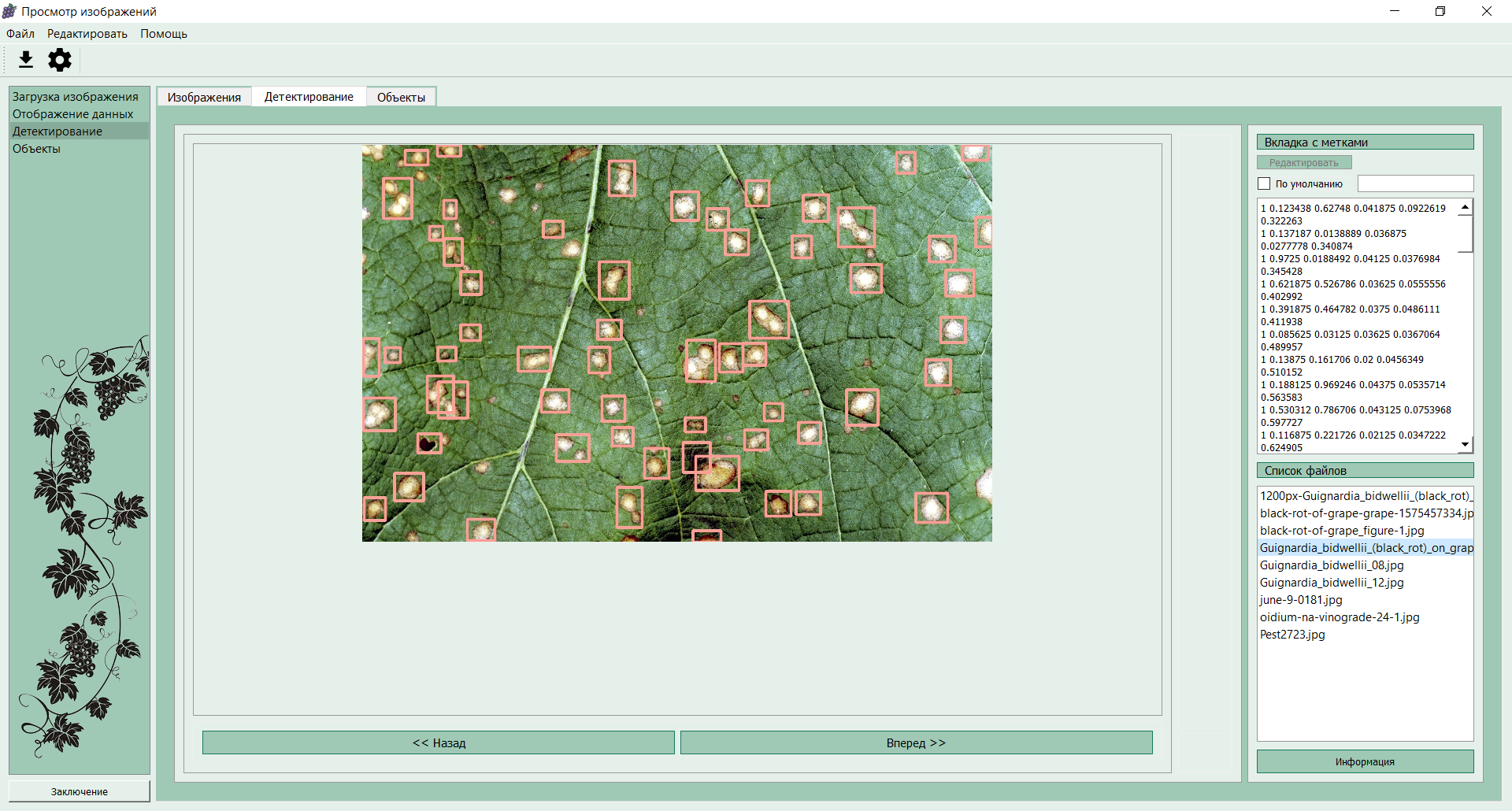Switch to the 'Объекты' tab
Viewport: 1512px width, 811px height.
click(401, 97)
